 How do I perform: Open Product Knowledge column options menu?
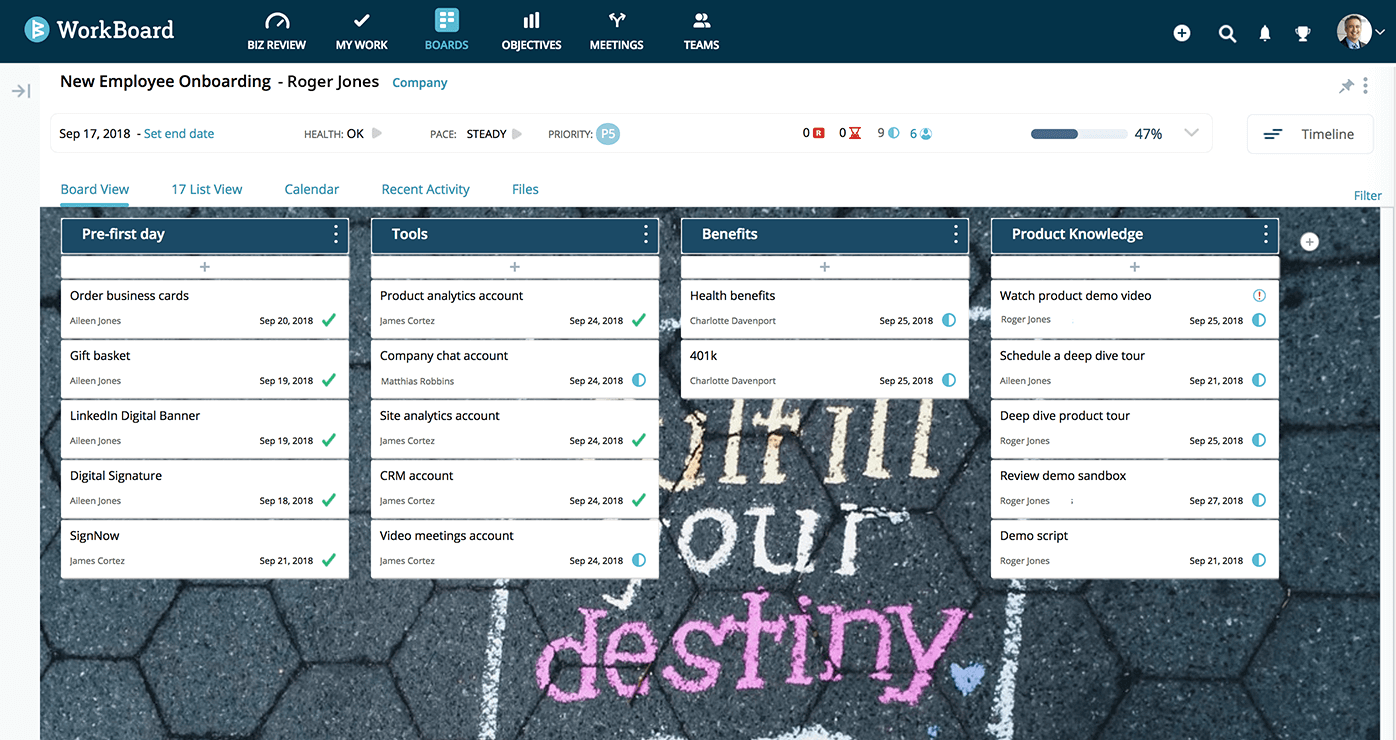(x=1266, y=234)
